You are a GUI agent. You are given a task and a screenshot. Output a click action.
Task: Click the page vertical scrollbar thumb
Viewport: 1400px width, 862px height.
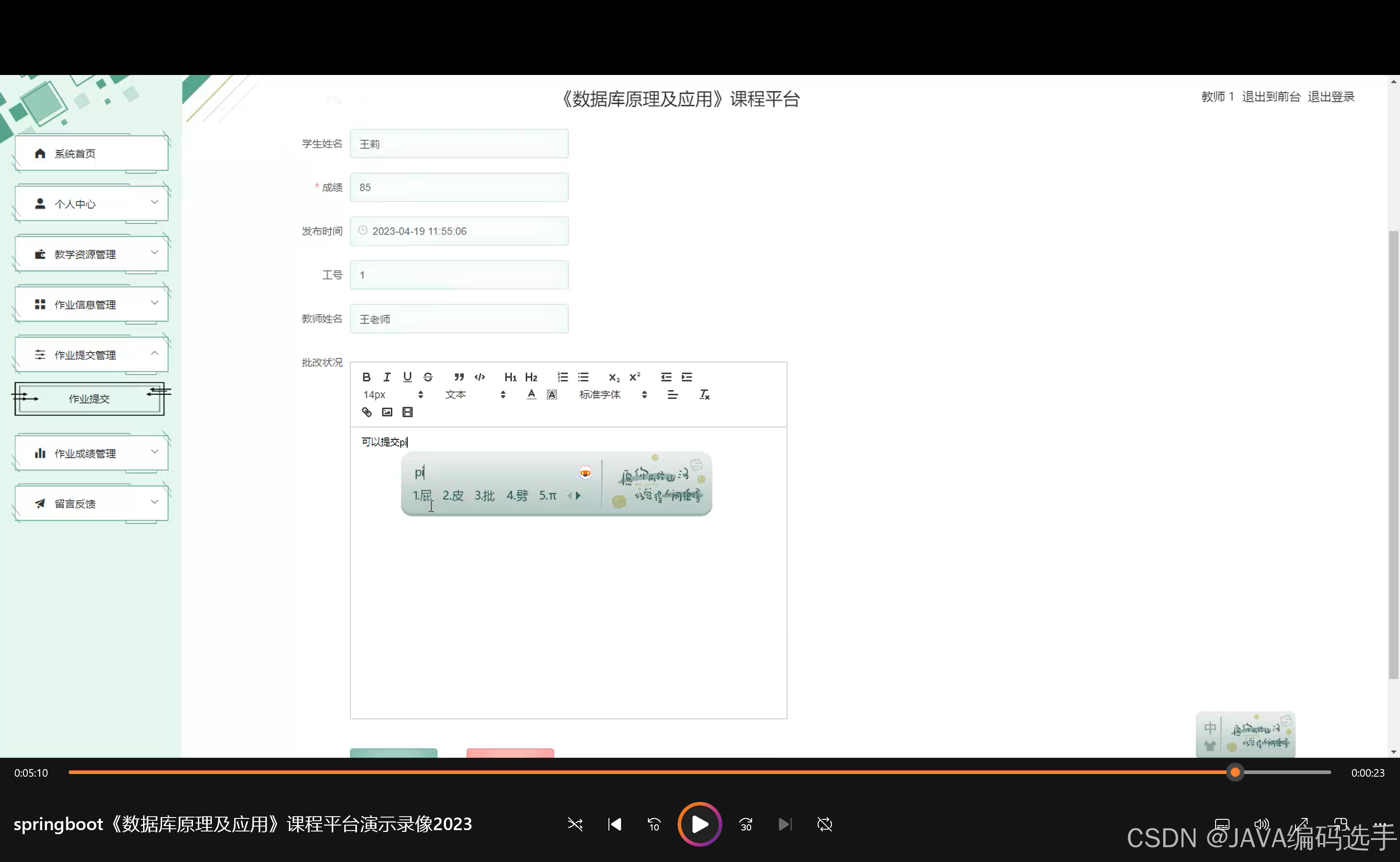click(1394, 454)
